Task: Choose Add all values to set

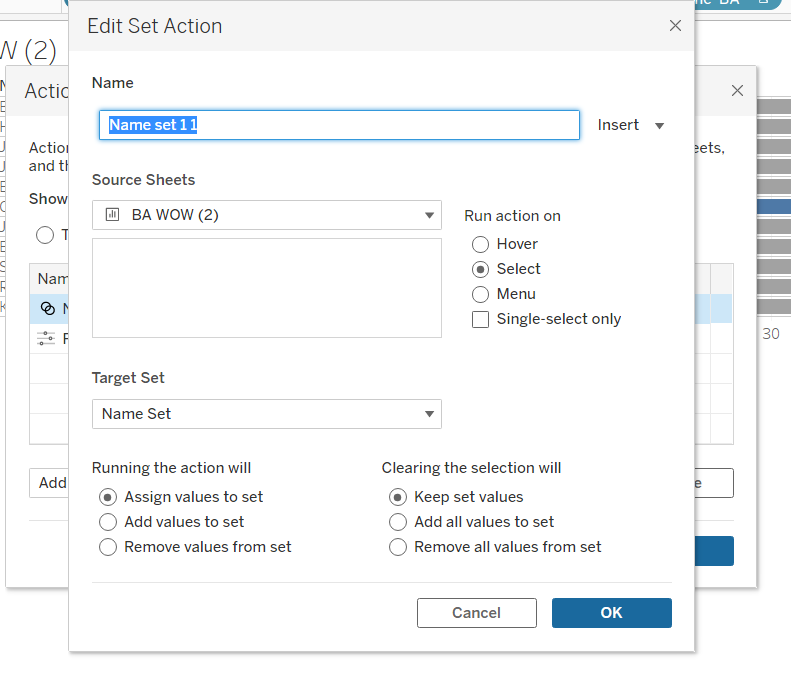Action: click(x=398, y=522)
